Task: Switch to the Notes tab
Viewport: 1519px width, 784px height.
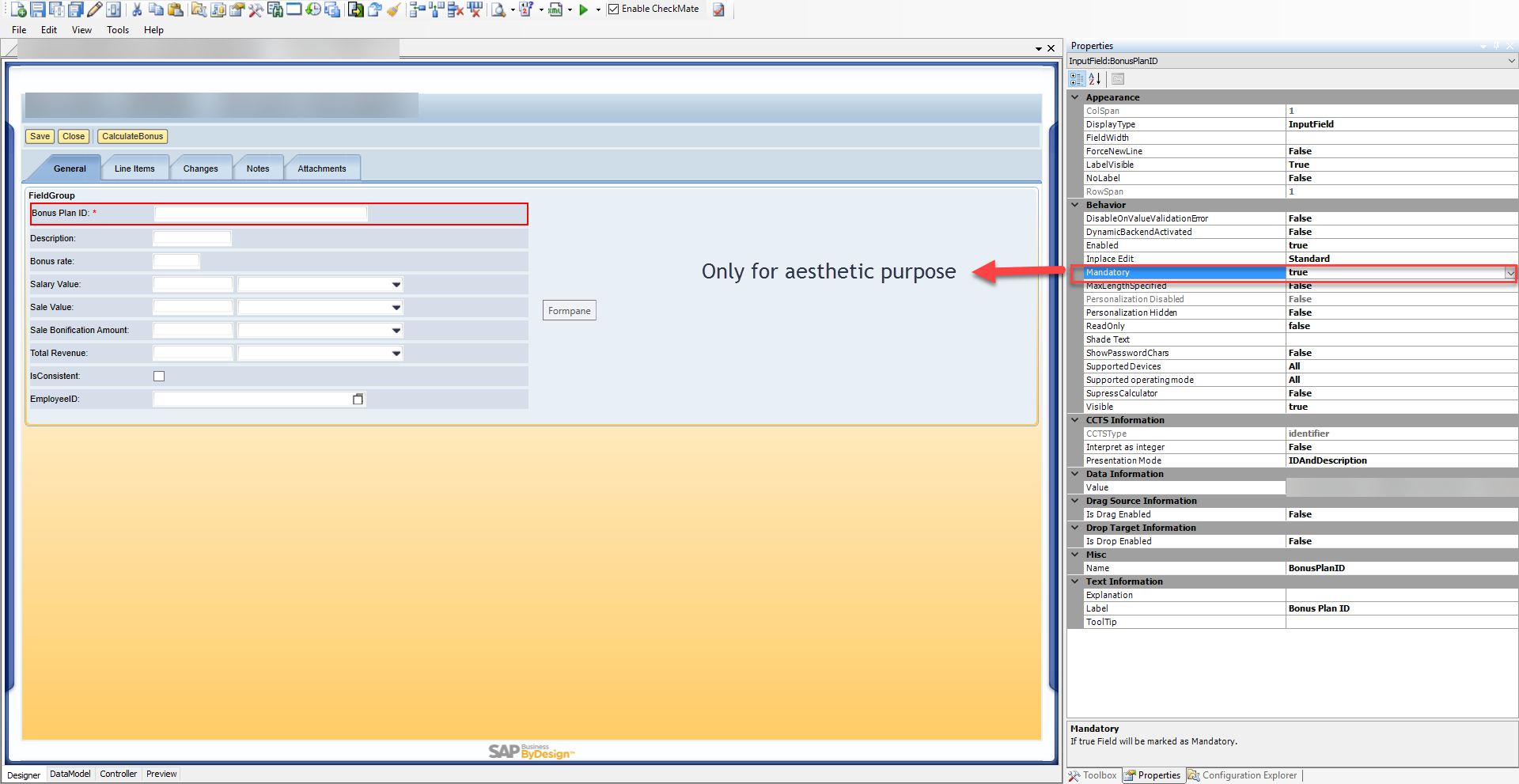Action: 258,169
